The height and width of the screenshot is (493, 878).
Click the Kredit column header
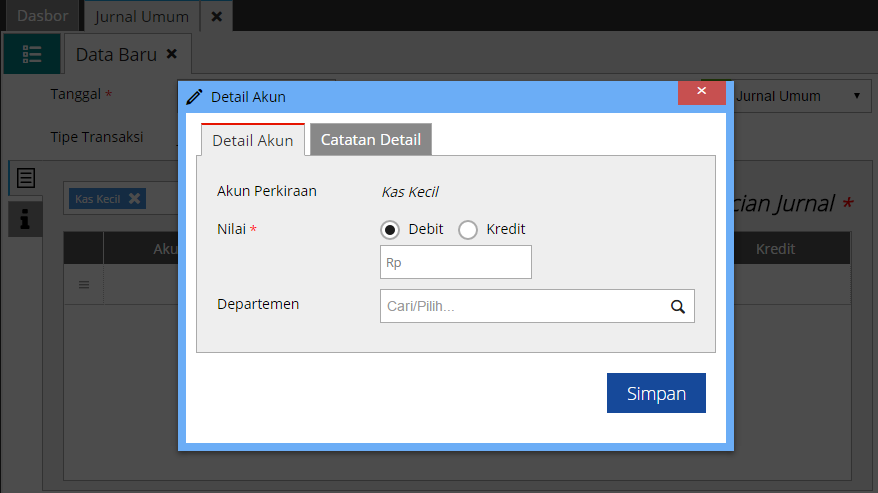[775, 248]
